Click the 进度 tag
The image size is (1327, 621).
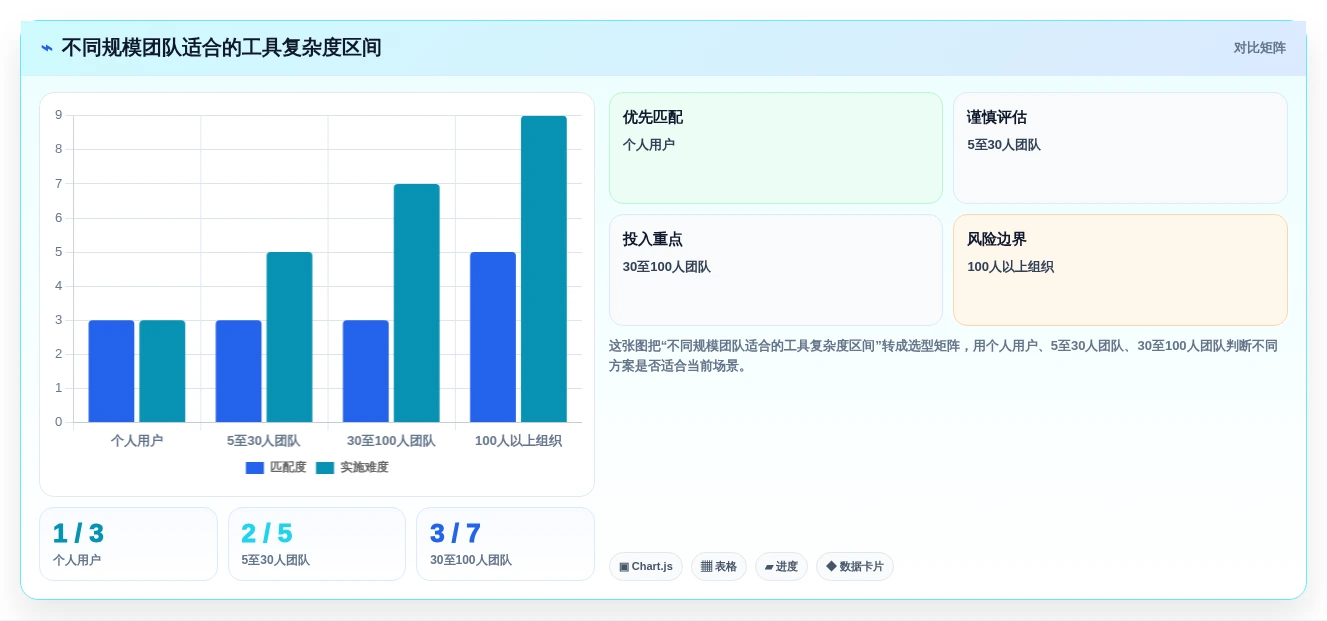pos(781,567)
